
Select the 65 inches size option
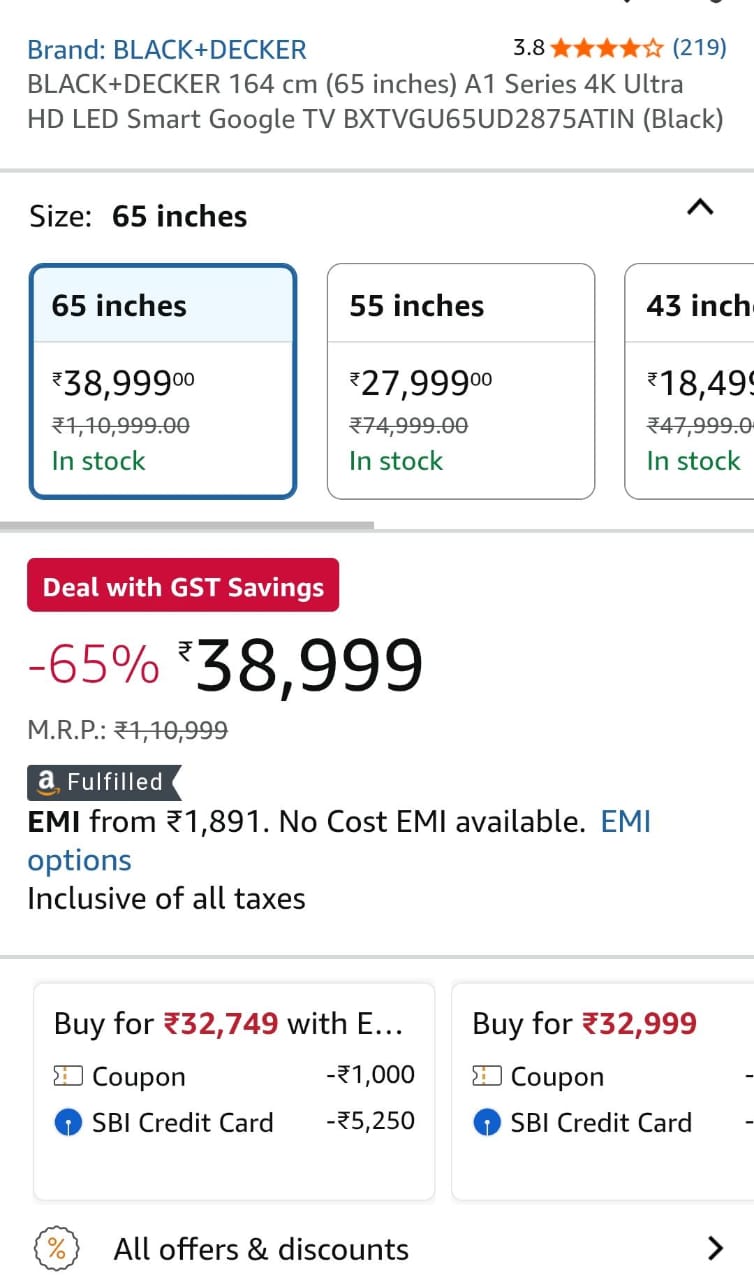click(x=163, y=380)
